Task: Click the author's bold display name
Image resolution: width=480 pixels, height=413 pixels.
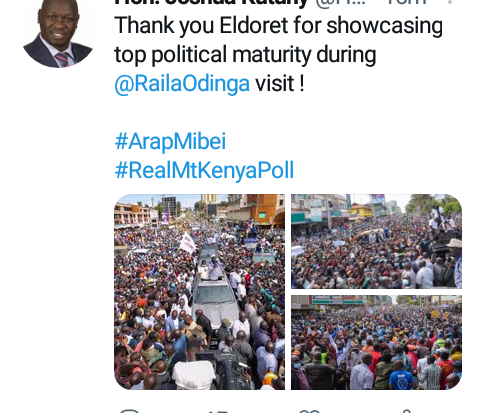Action: (x=211, y=2)
